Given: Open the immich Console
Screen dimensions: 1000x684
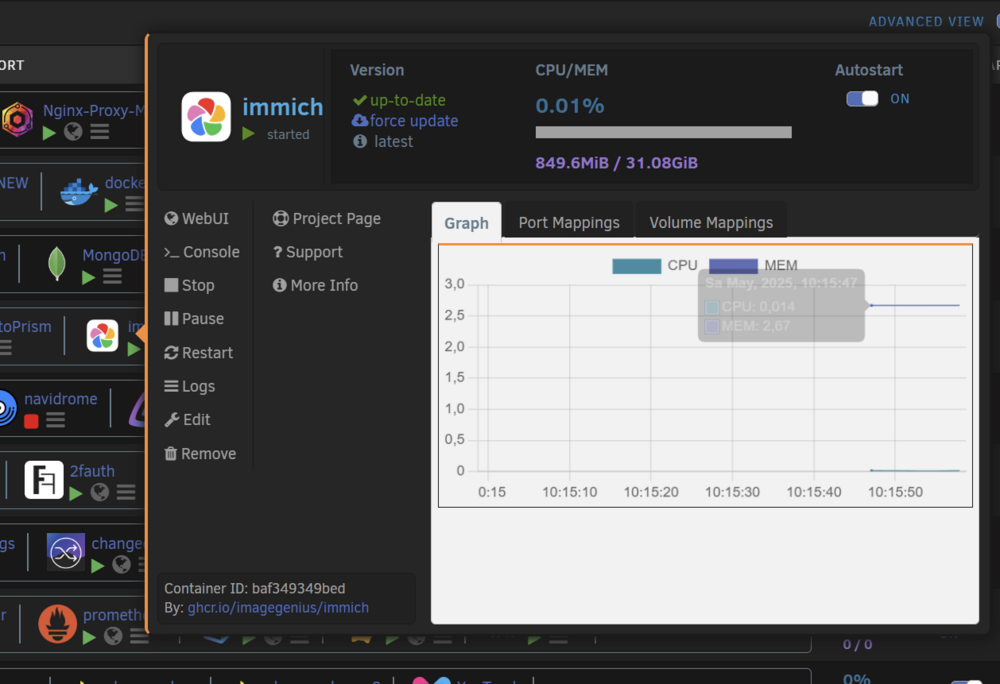Looking at the screenshot, I should [202, 252].
